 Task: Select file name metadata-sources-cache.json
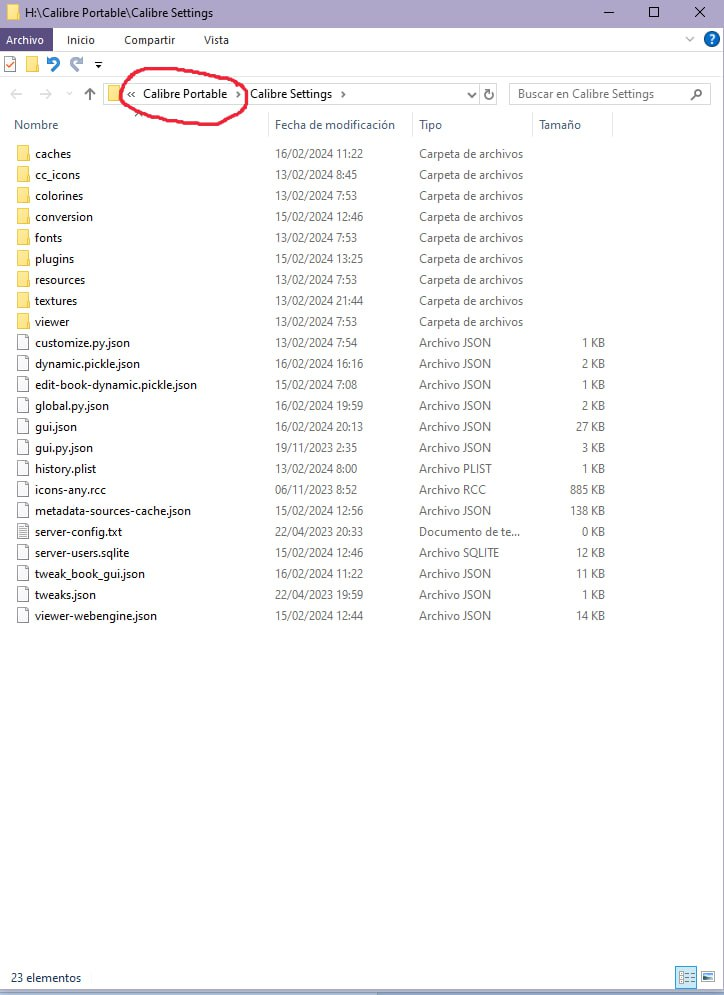point(113,510)
